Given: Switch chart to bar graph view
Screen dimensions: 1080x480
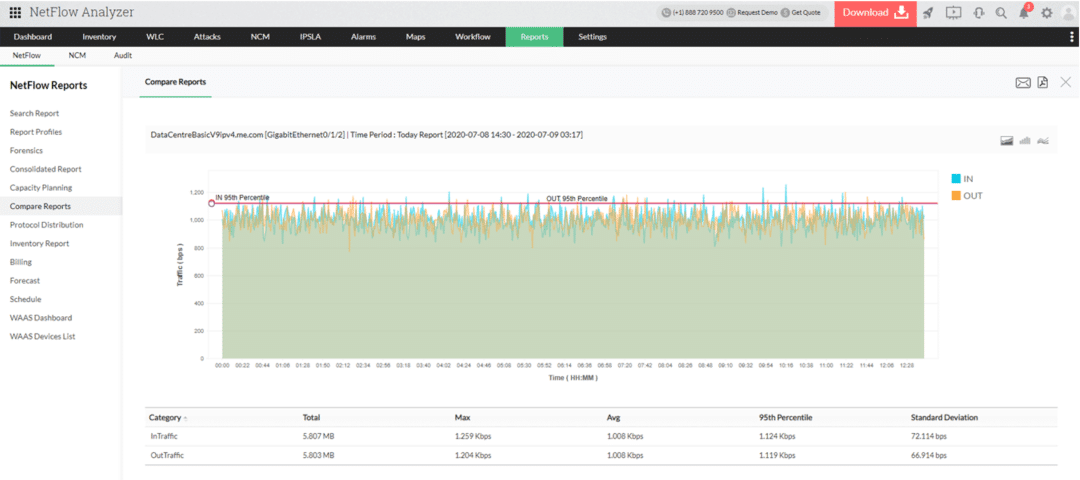Looking at the screenshot, I should coord(1025,141).
